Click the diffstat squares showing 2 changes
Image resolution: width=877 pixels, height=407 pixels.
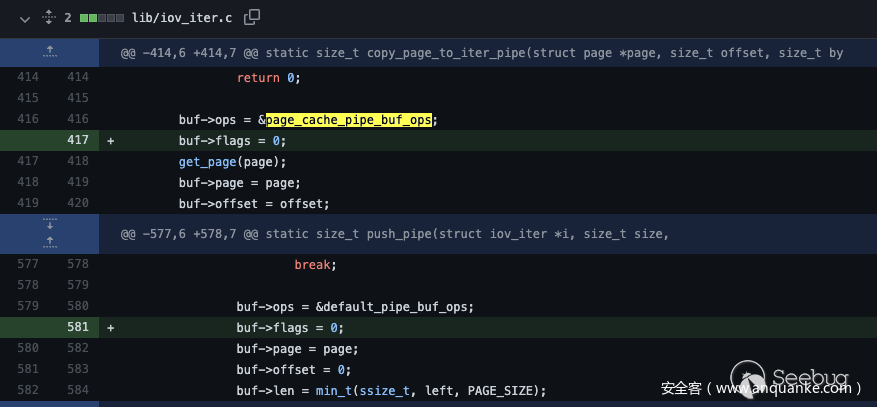[x=102, y=18]
